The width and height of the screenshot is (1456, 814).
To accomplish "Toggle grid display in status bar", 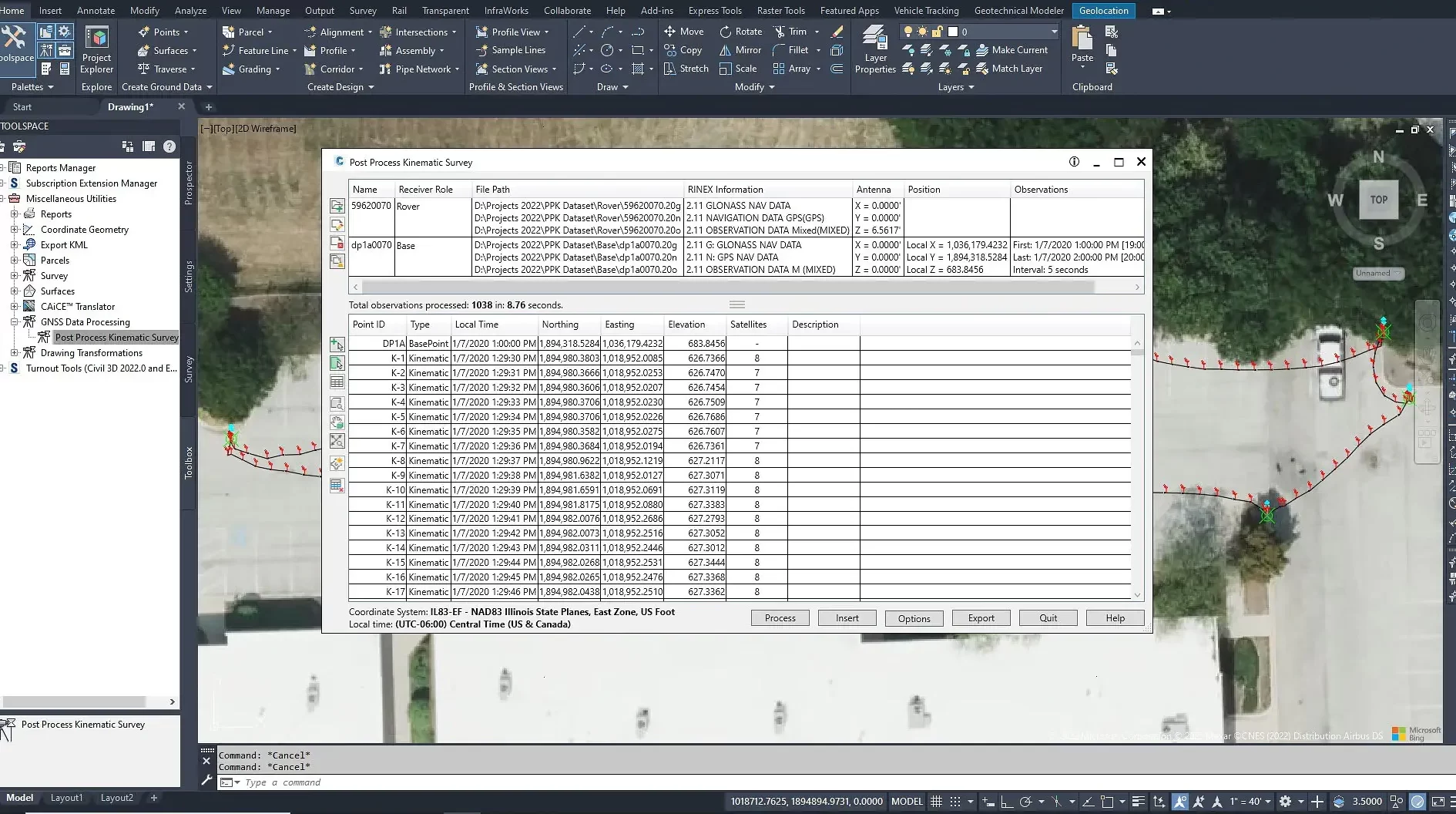I will (936, 802).
